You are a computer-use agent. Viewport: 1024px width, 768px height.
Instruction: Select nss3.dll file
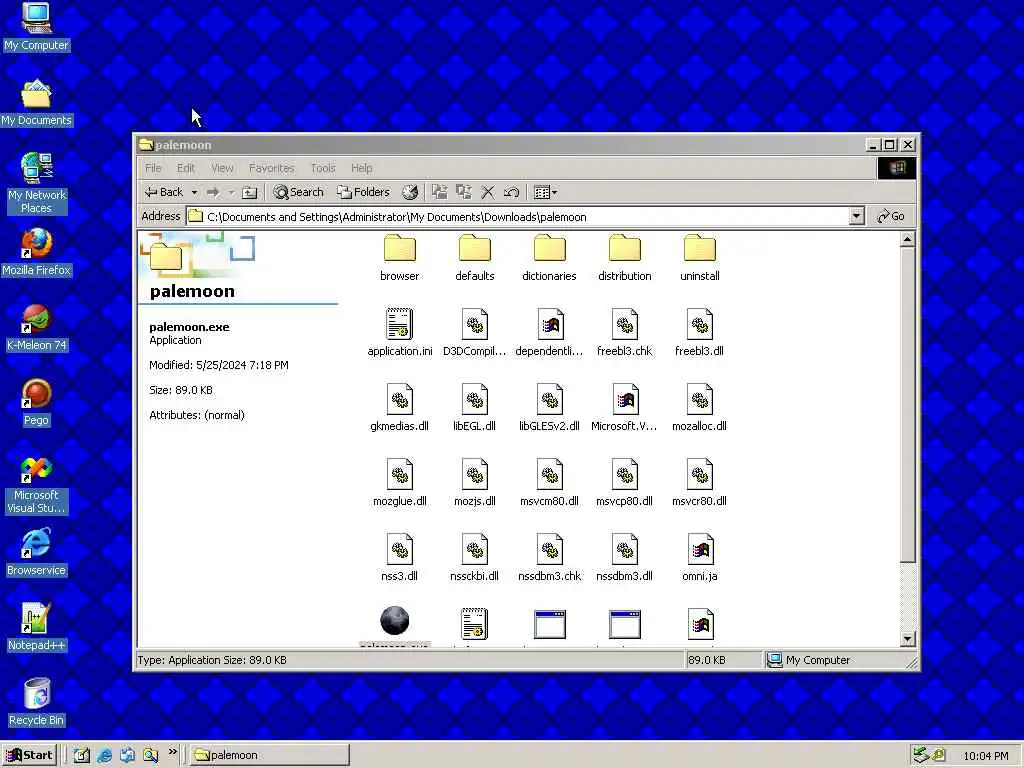tap(399, 558)
